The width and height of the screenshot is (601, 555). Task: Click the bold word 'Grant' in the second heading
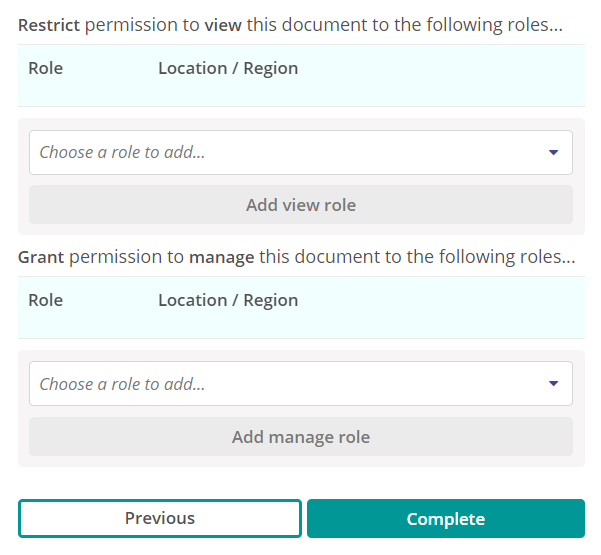(41, 257)
